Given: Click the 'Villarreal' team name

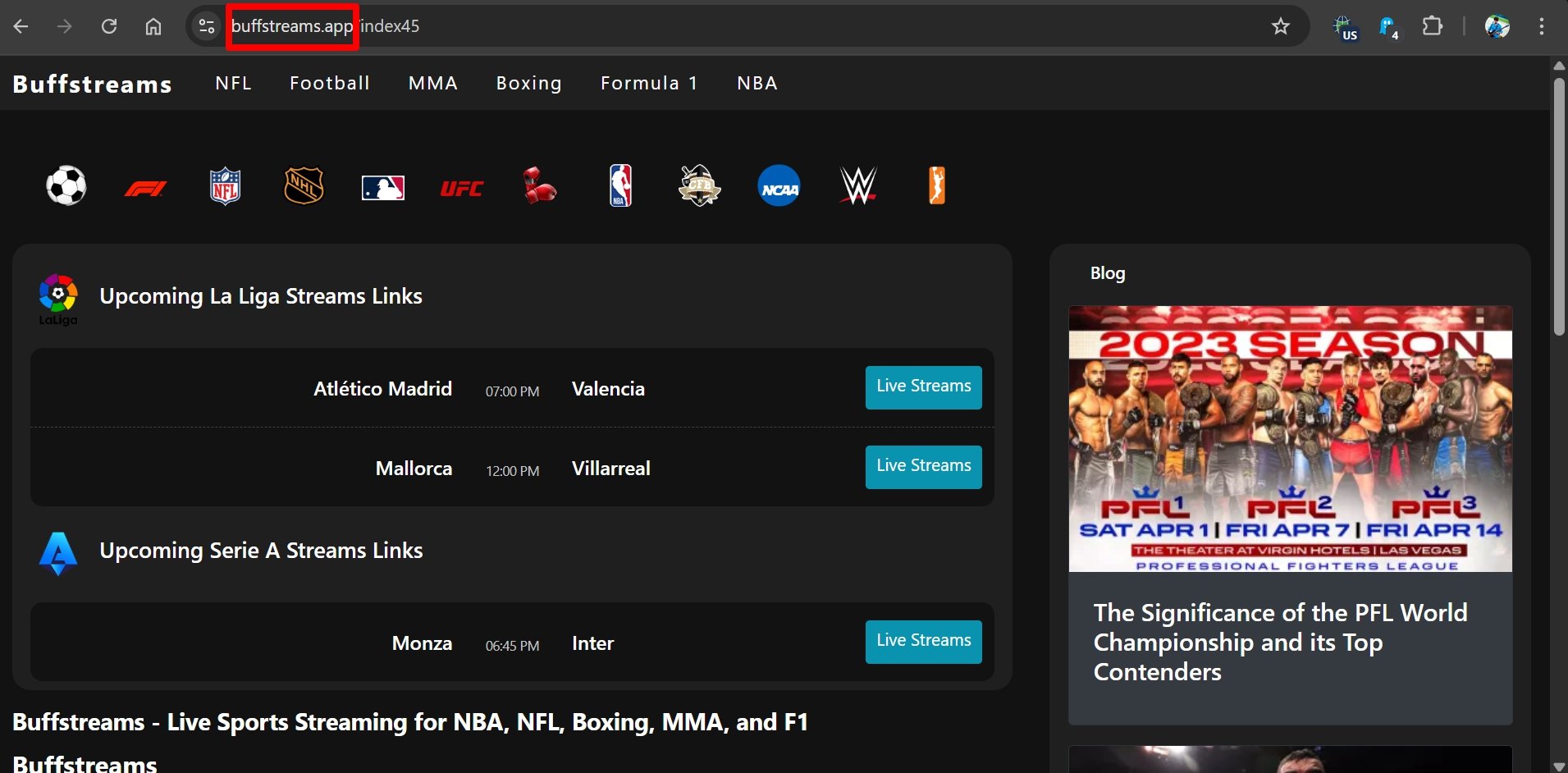Looking at the screenshot, I should click(x=611, y=469).
